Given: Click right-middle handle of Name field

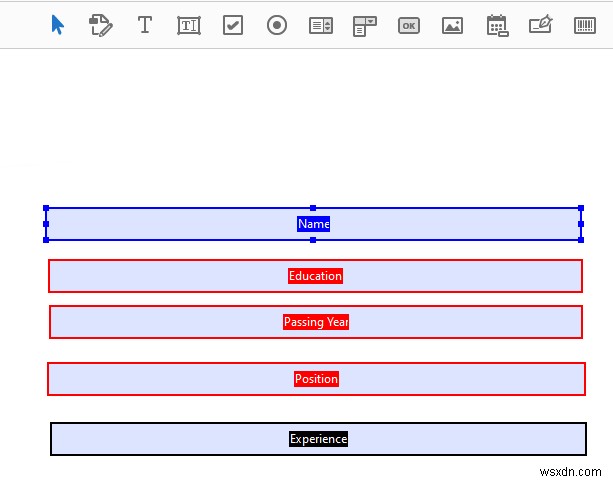Looking at the screenshot, I should (581, 224).
